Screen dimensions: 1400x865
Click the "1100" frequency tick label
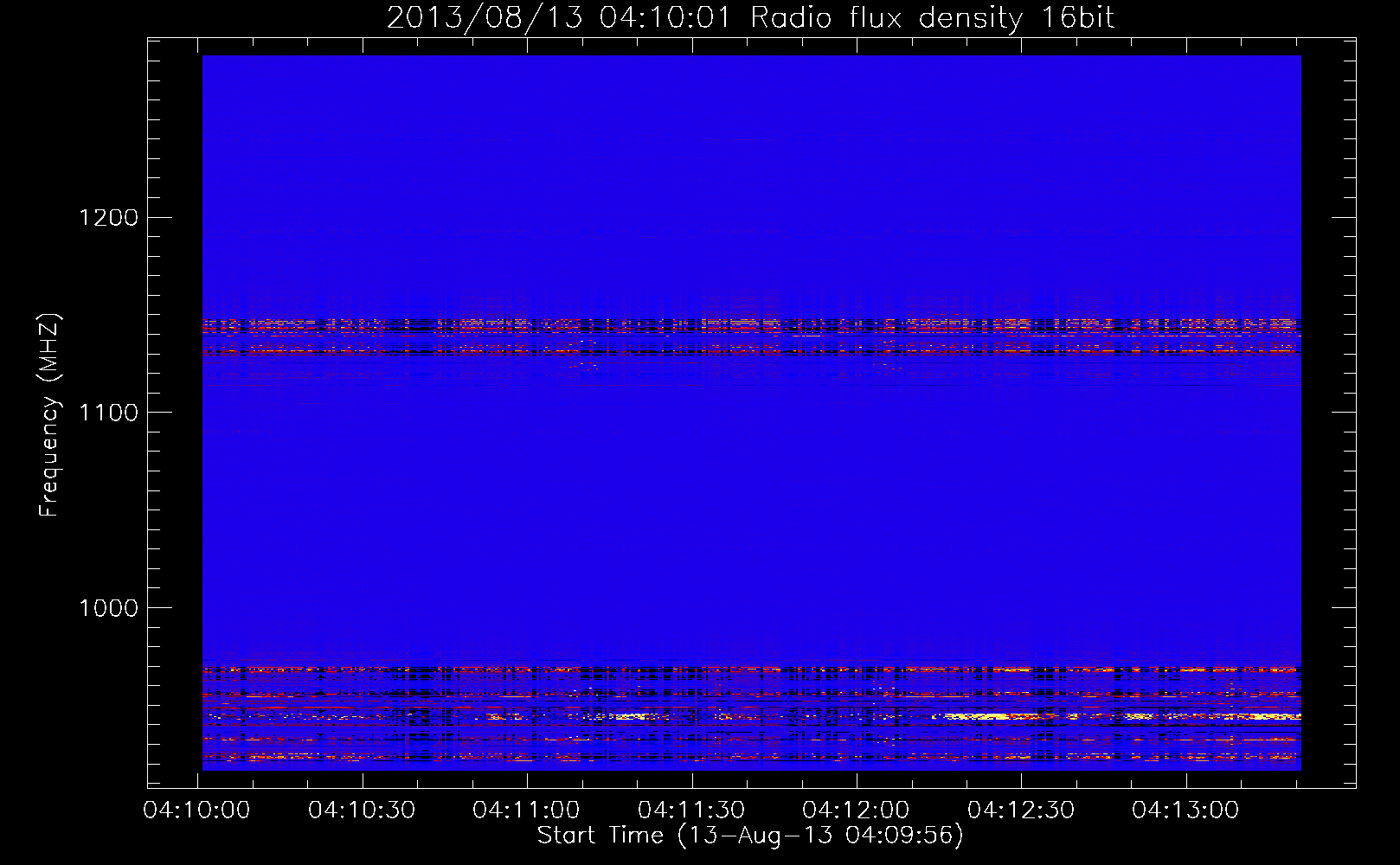coord(109,413)
